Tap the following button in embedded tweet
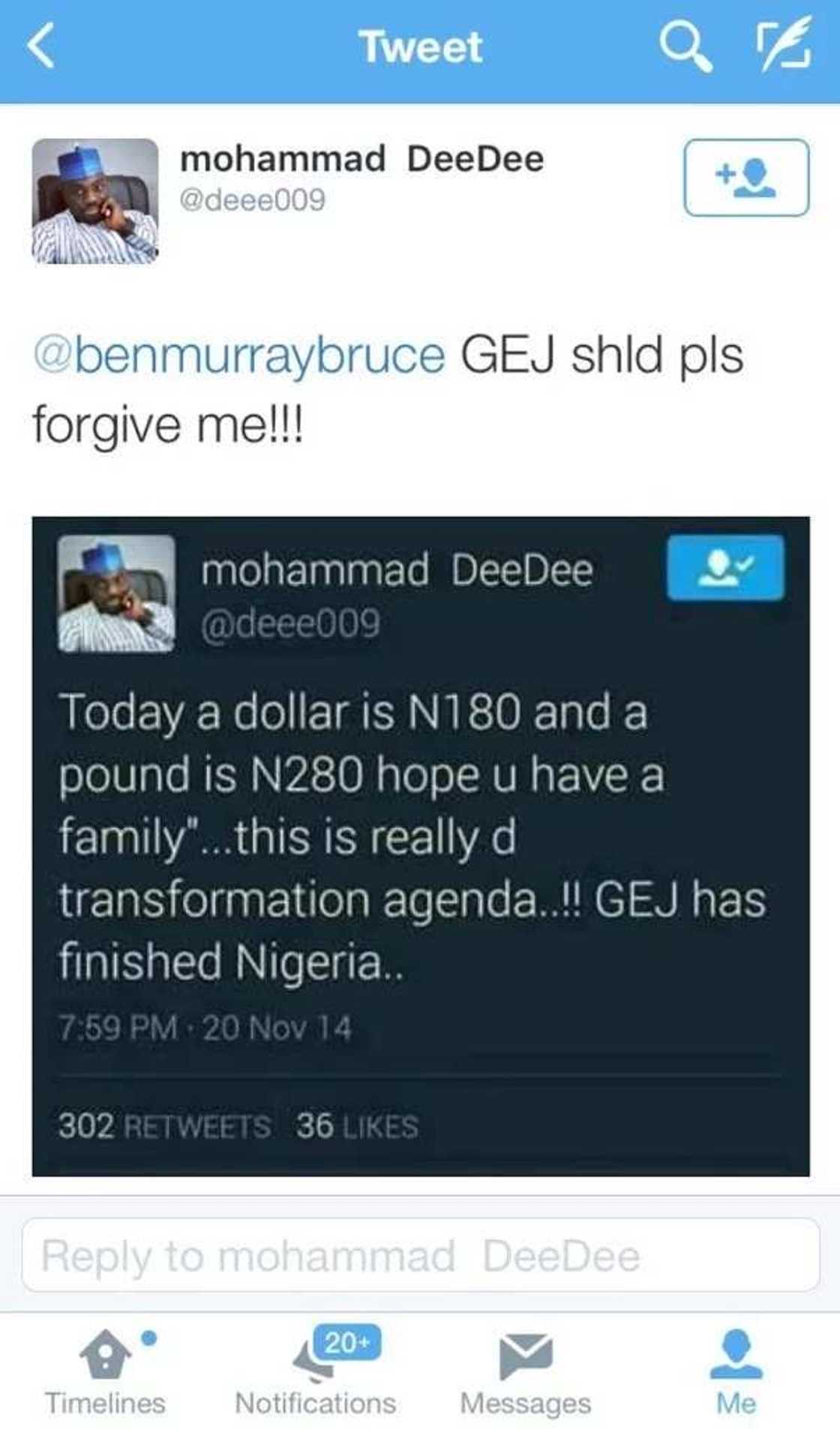 point(725,567)
